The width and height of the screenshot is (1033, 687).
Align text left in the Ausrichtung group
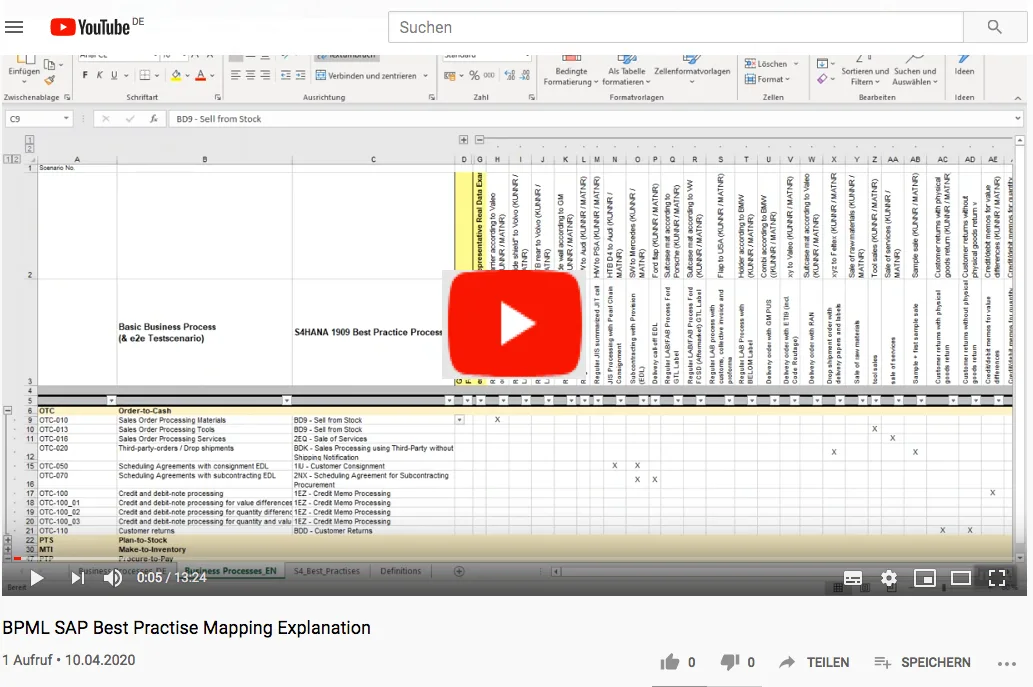tap(235, 75)
